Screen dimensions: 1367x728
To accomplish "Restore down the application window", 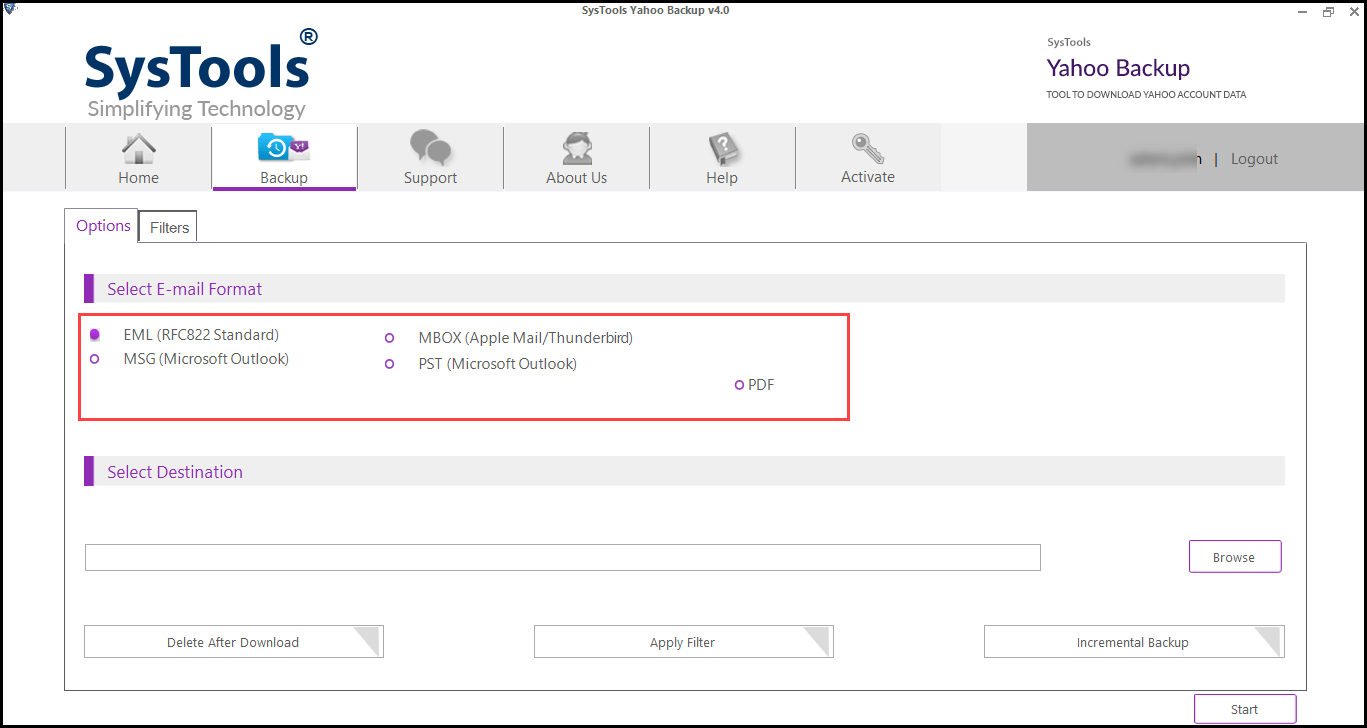I will (x=1328, y=11).
